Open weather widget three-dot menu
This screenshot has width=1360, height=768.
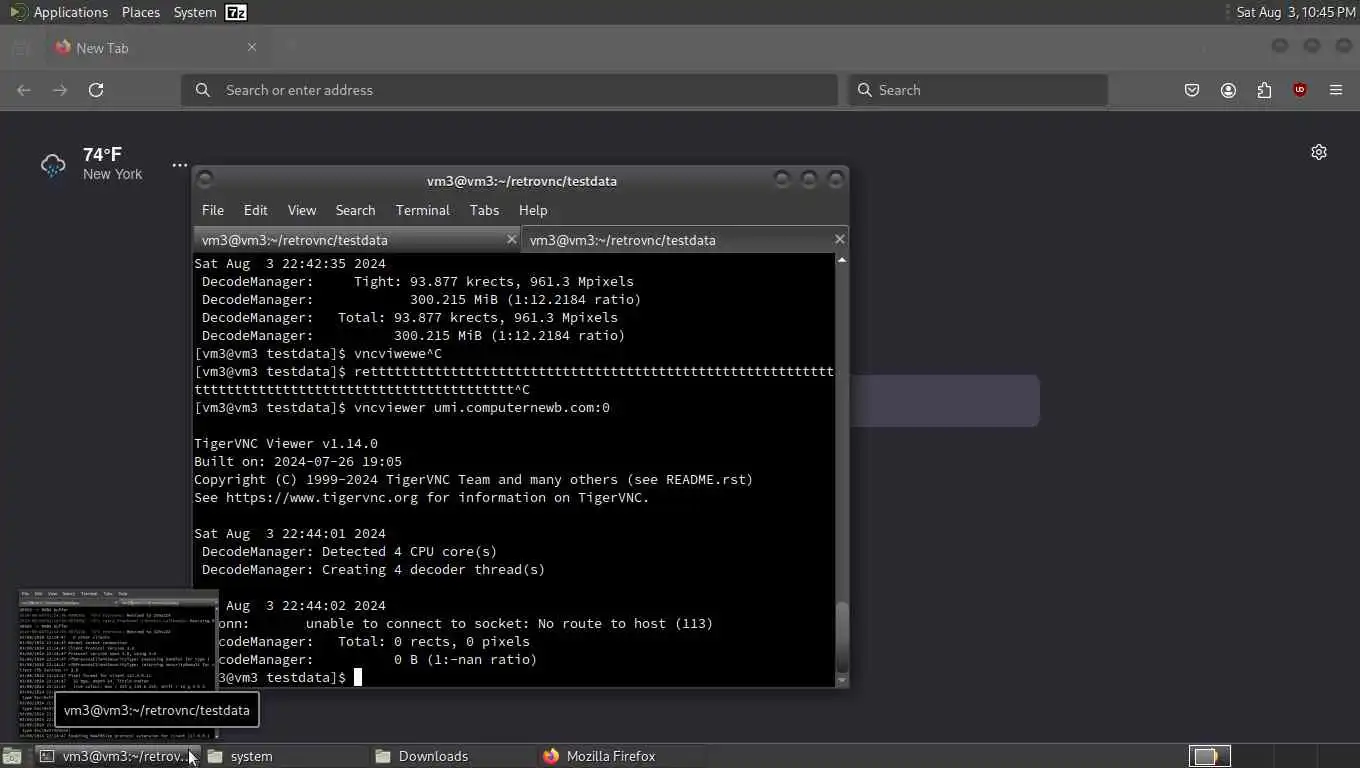point(179,165)
